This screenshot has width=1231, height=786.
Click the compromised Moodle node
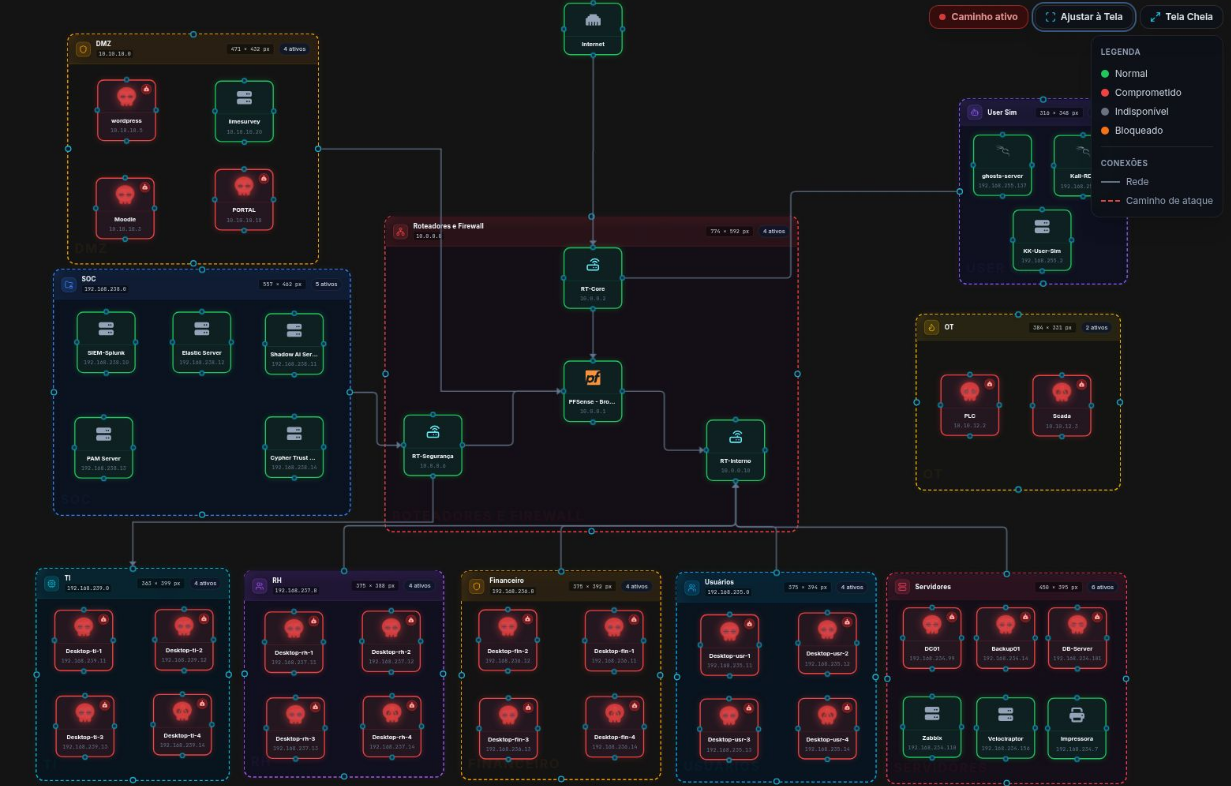pos(125,206)
